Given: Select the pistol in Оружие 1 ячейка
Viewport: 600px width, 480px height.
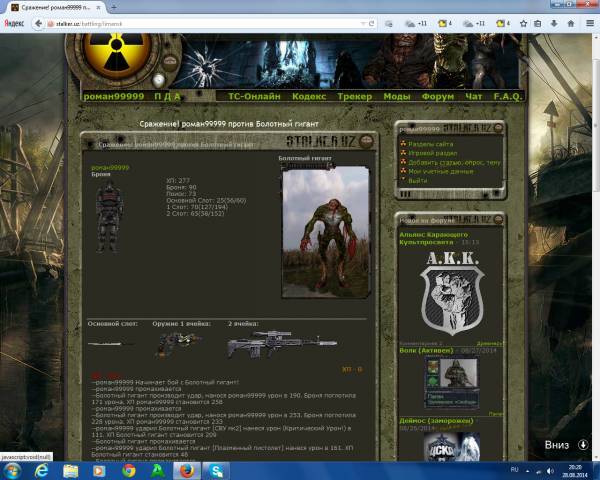Looking at the screenshot, I should click(179, 344).
